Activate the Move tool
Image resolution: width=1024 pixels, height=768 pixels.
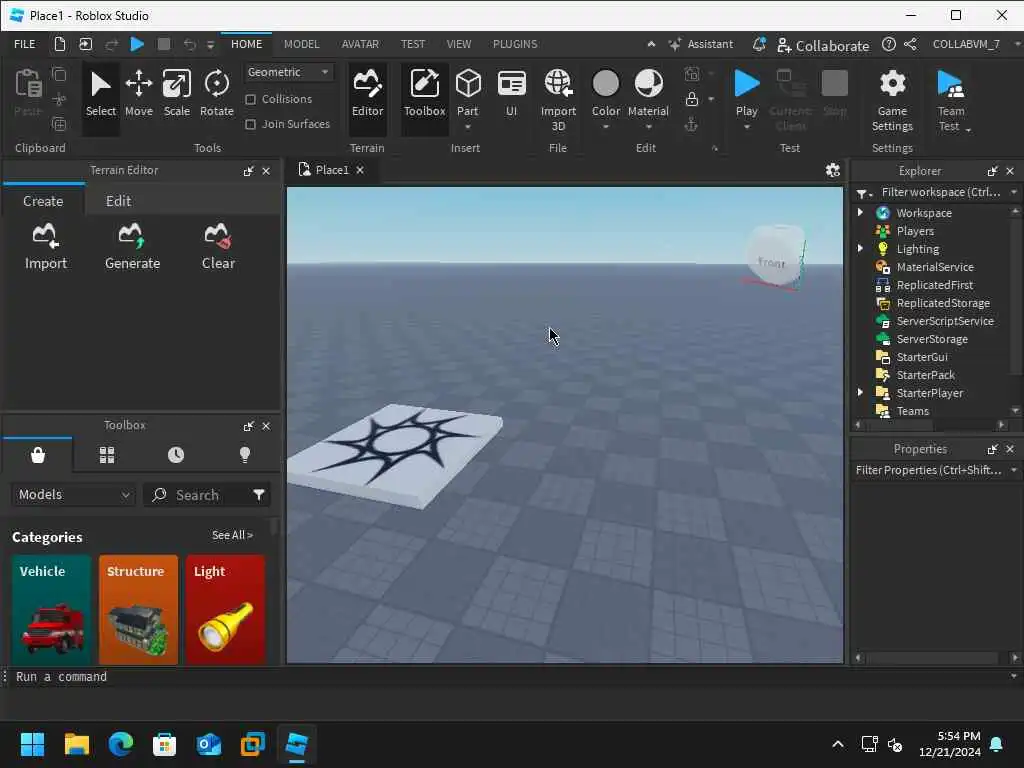point(138,94)
